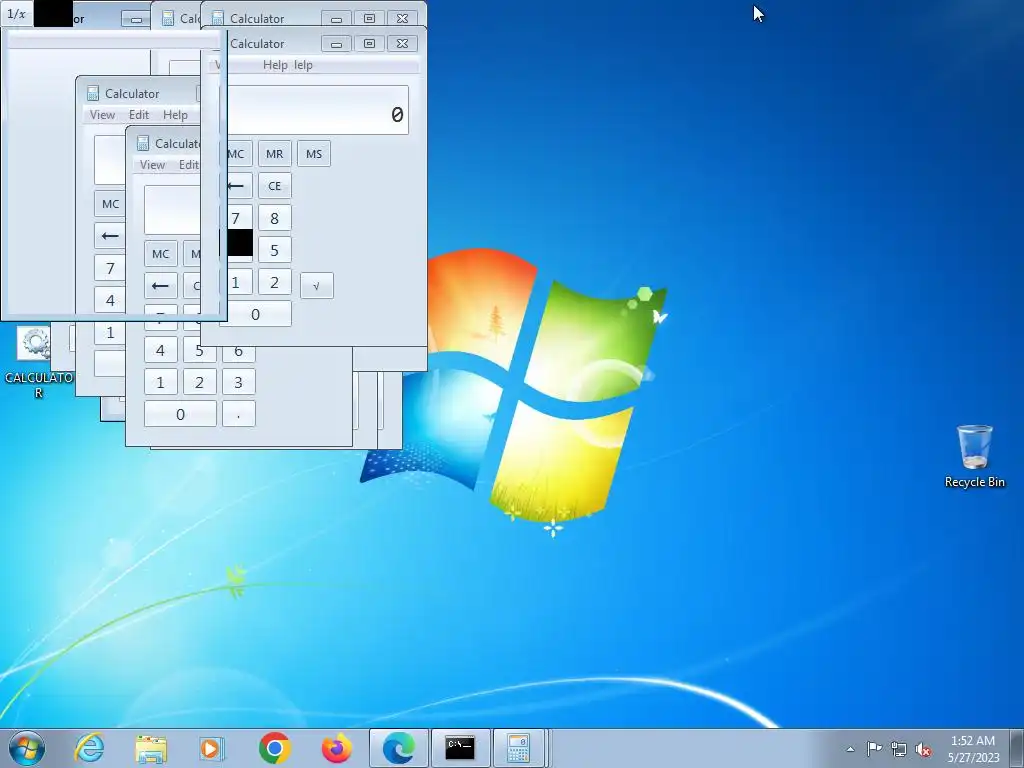Click the square root √ button
The height and width of the screenshot is (768, 1024).
coord(317,285)
